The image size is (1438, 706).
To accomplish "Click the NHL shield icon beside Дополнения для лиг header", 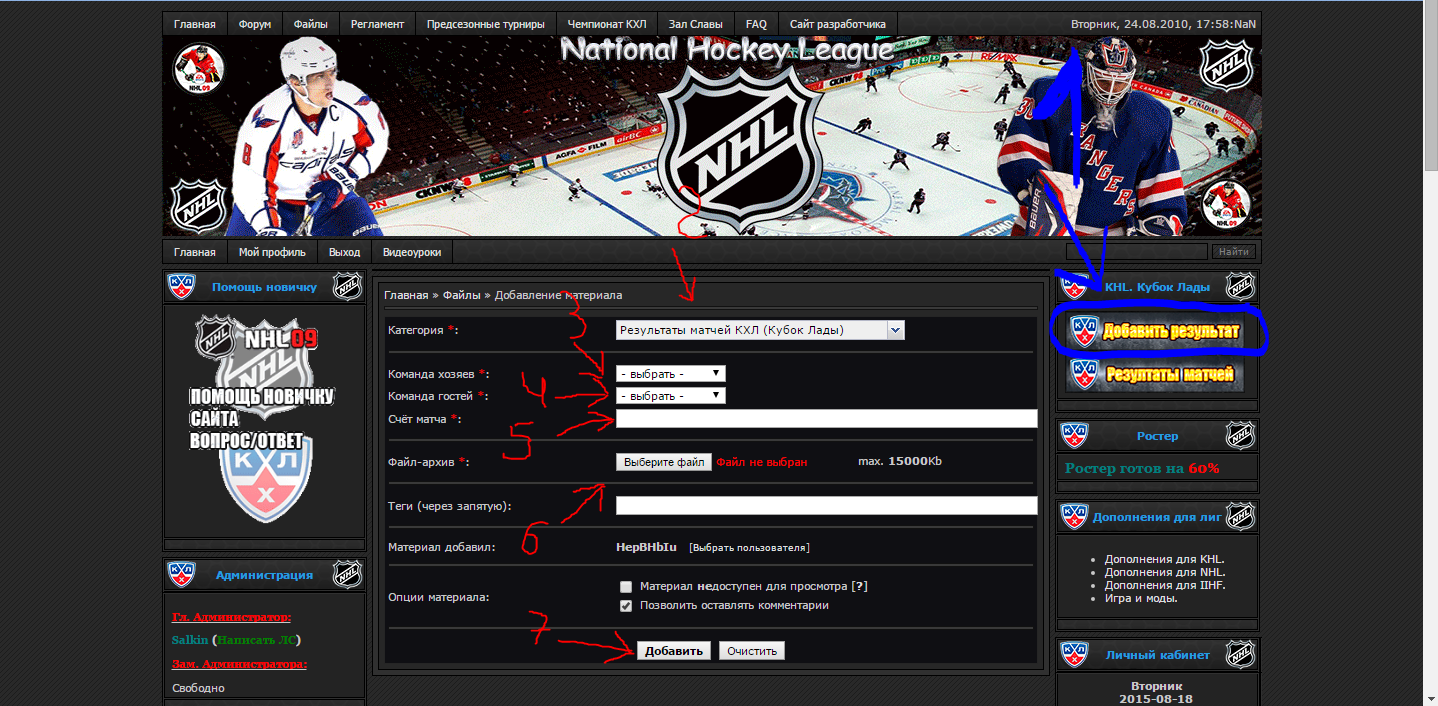I will (x=1240, y=517).
